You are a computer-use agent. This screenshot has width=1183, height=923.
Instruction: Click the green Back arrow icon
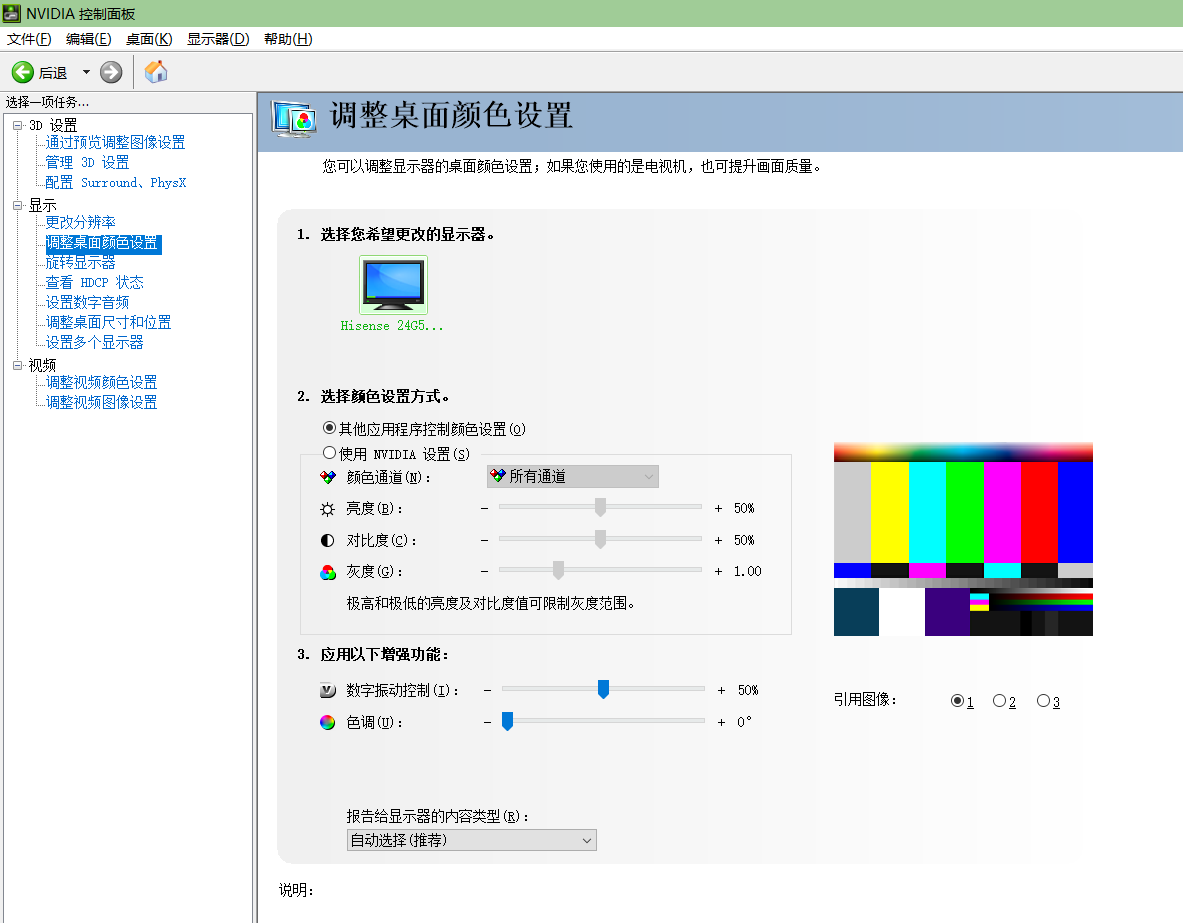23,72
